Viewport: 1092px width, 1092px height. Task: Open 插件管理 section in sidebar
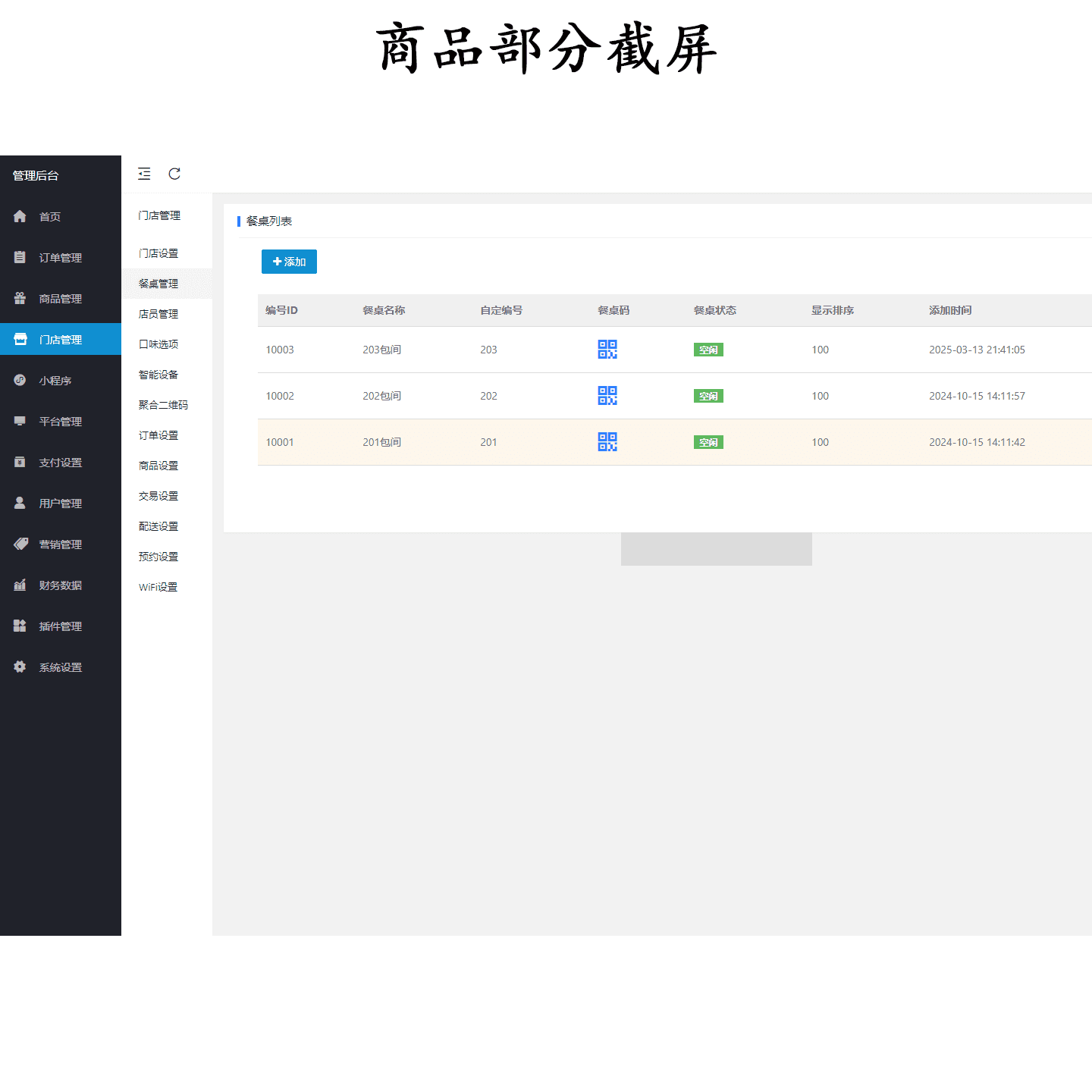tap(20, 626)
